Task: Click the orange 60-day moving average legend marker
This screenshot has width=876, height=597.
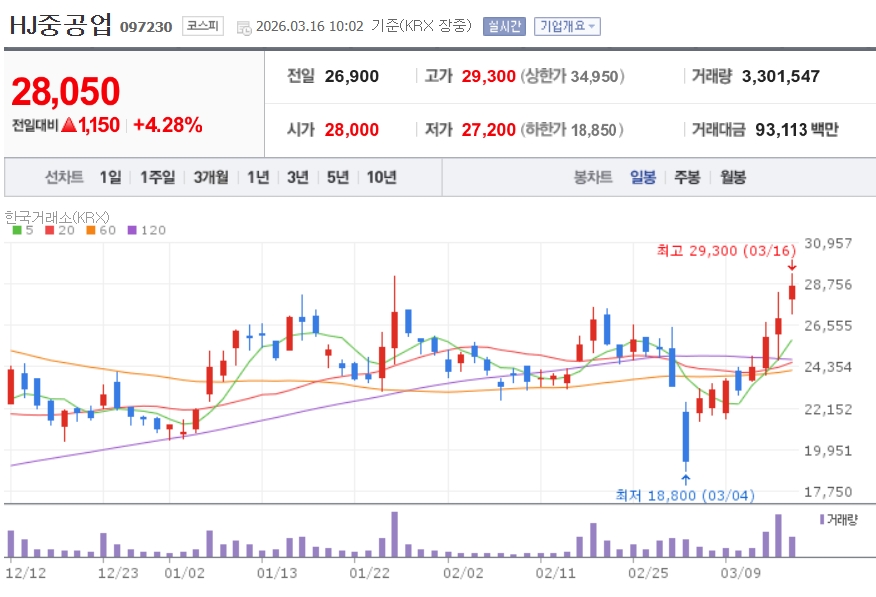Action: pyautogui.click(x=89, y=230)
